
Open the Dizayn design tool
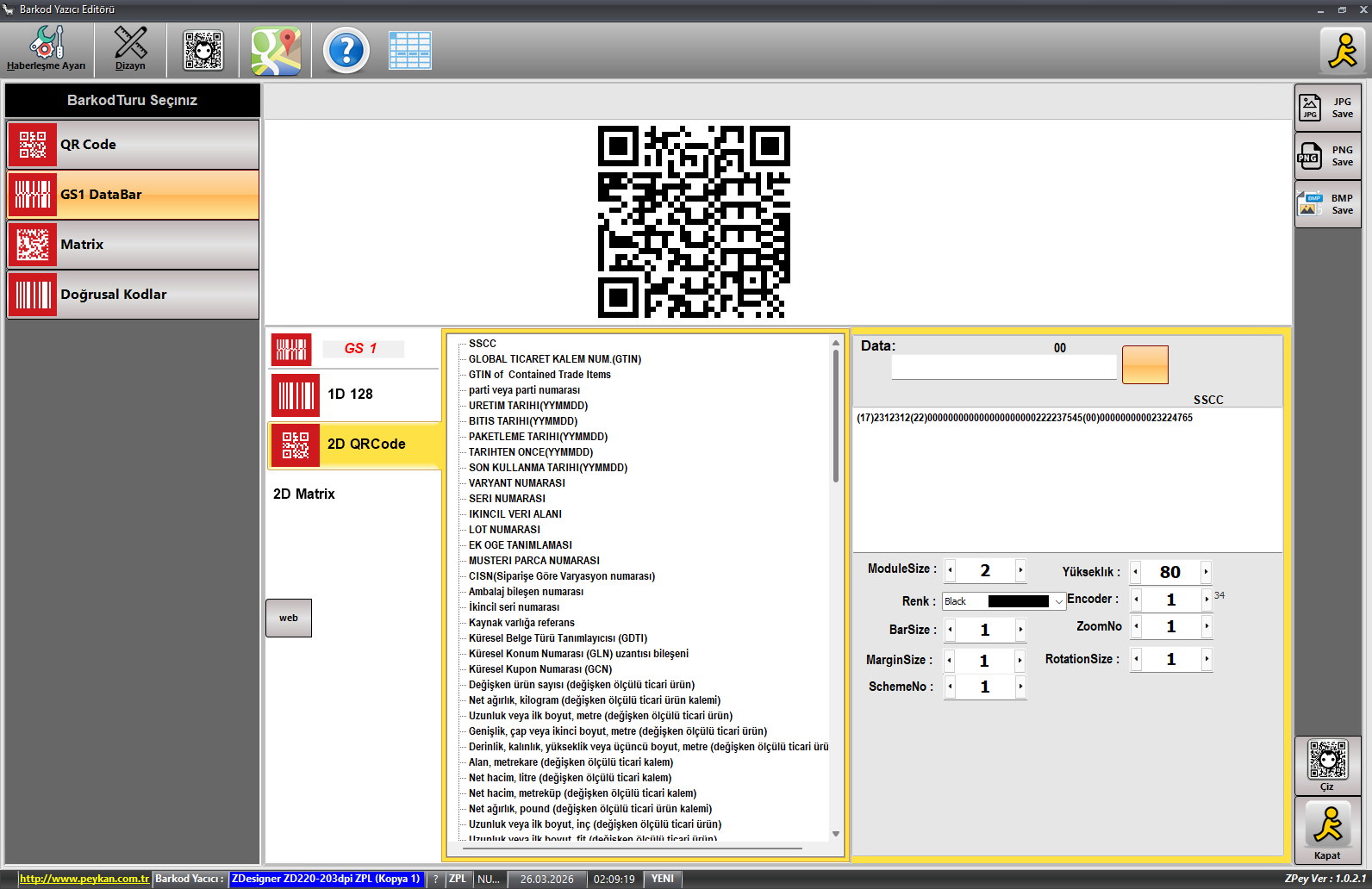[x=130, y=49]
